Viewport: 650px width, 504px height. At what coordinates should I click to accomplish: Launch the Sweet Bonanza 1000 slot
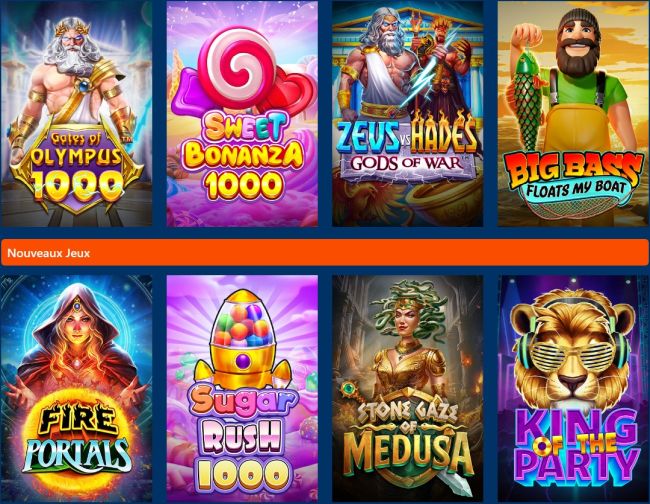242,113
